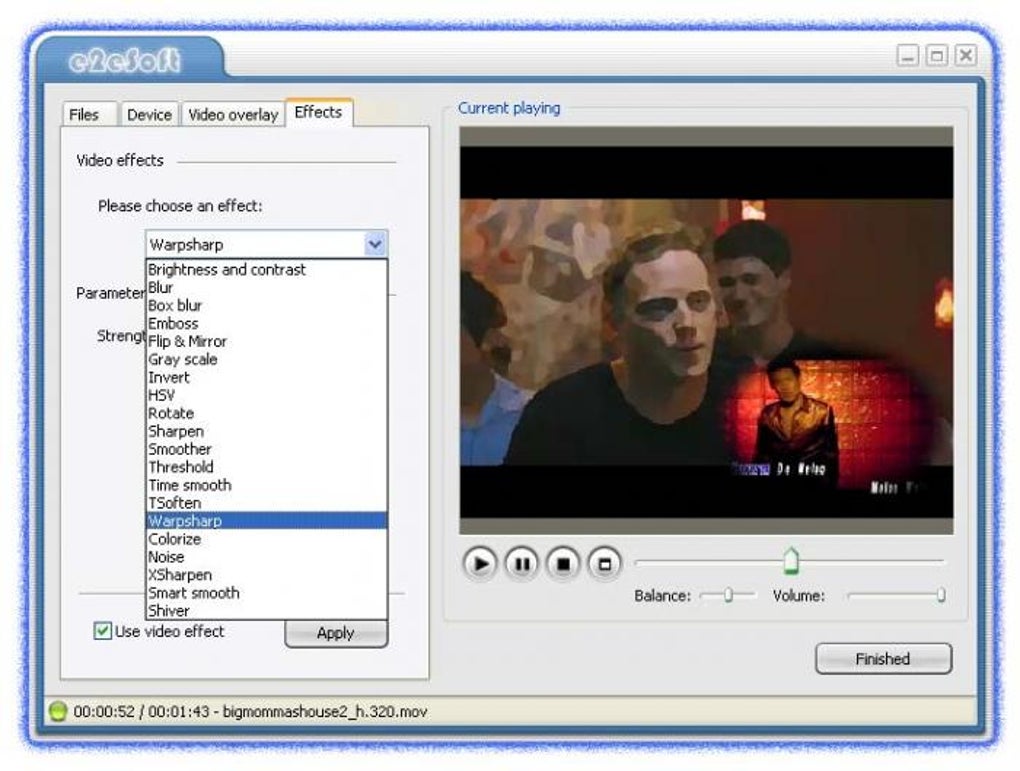Pick Rotate effect option
The image size is (1020, 771).
pos(266,413)
